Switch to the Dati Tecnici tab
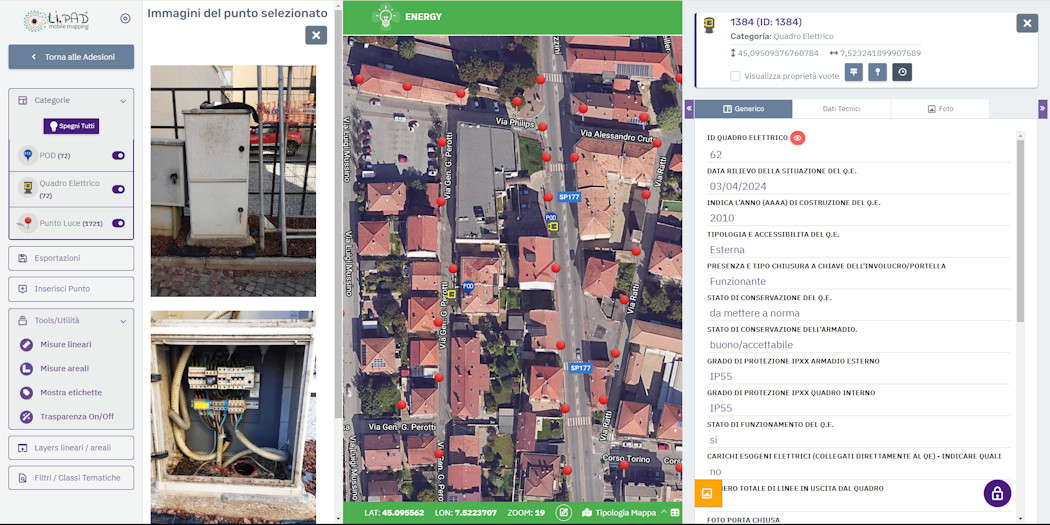Viewport: 1050px width, 525px height. click(x=841, y=109)
